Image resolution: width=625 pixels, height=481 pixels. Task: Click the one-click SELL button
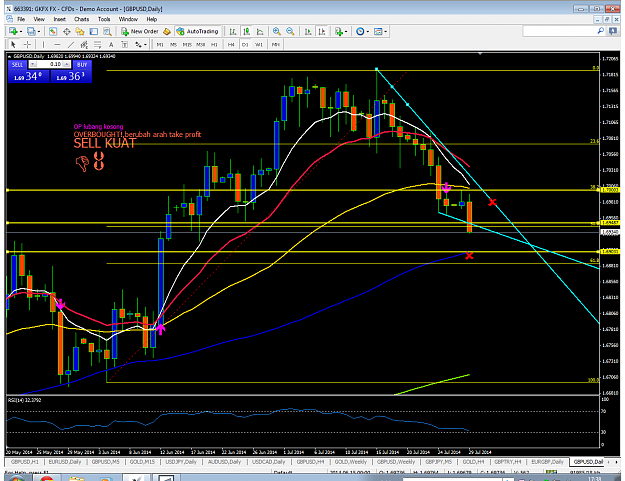[18, 65]
